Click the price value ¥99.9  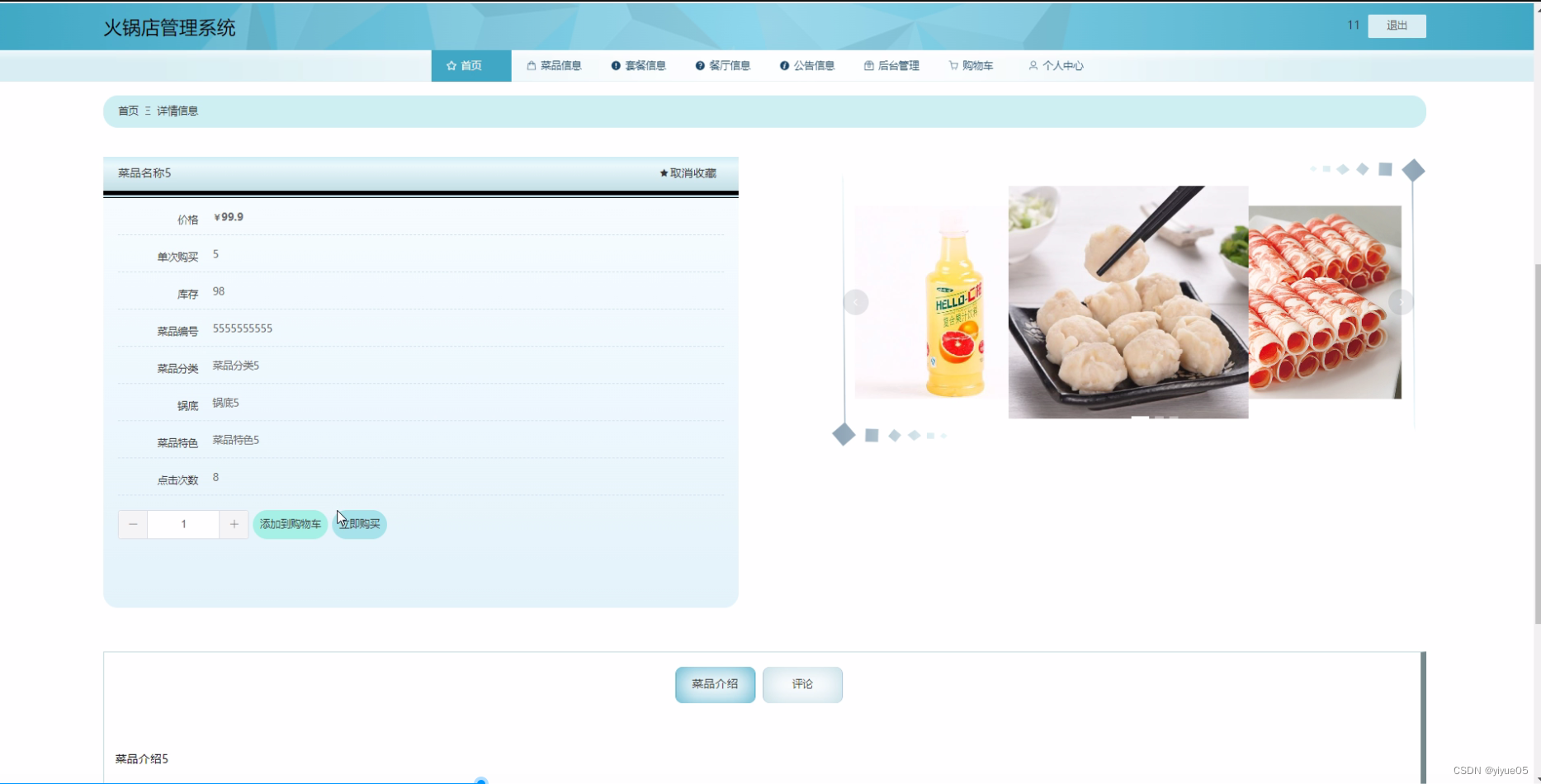pos(229,217)
